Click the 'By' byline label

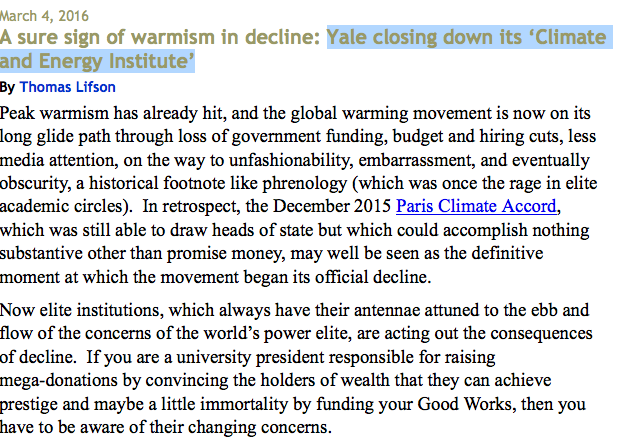pos(7,87)
